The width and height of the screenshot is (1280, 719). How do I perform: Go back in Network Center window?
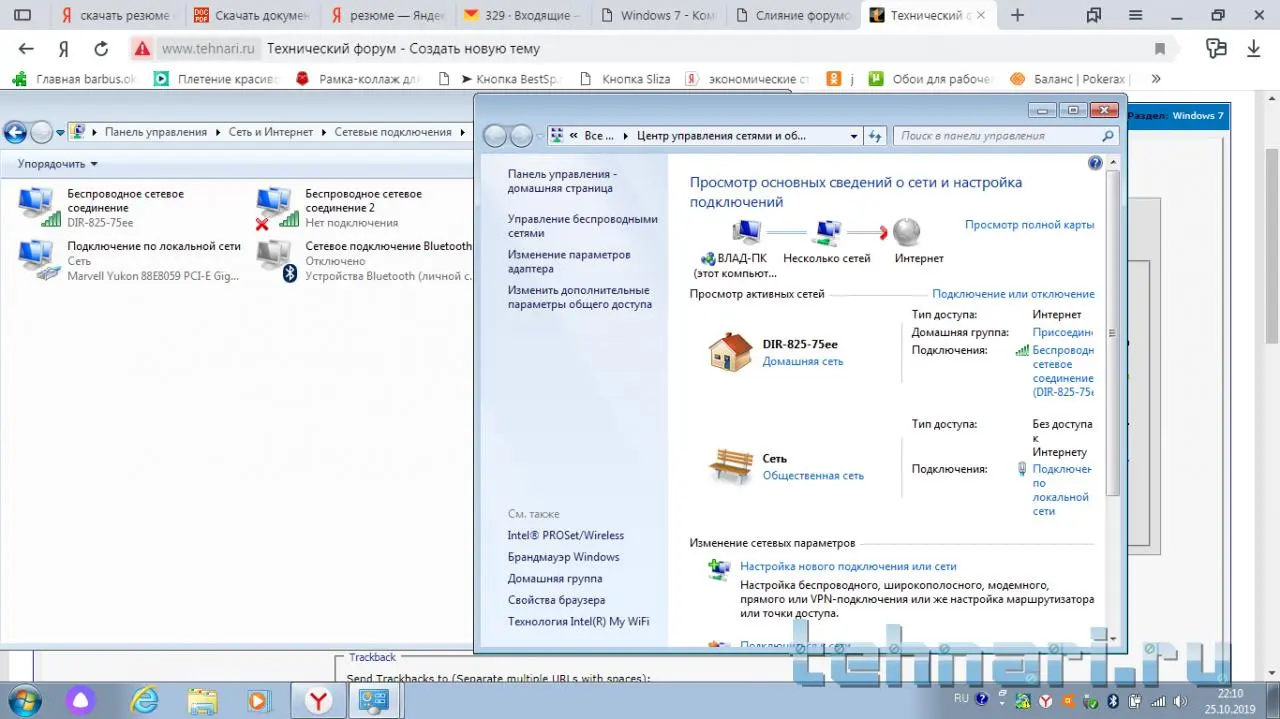(494, 136)
